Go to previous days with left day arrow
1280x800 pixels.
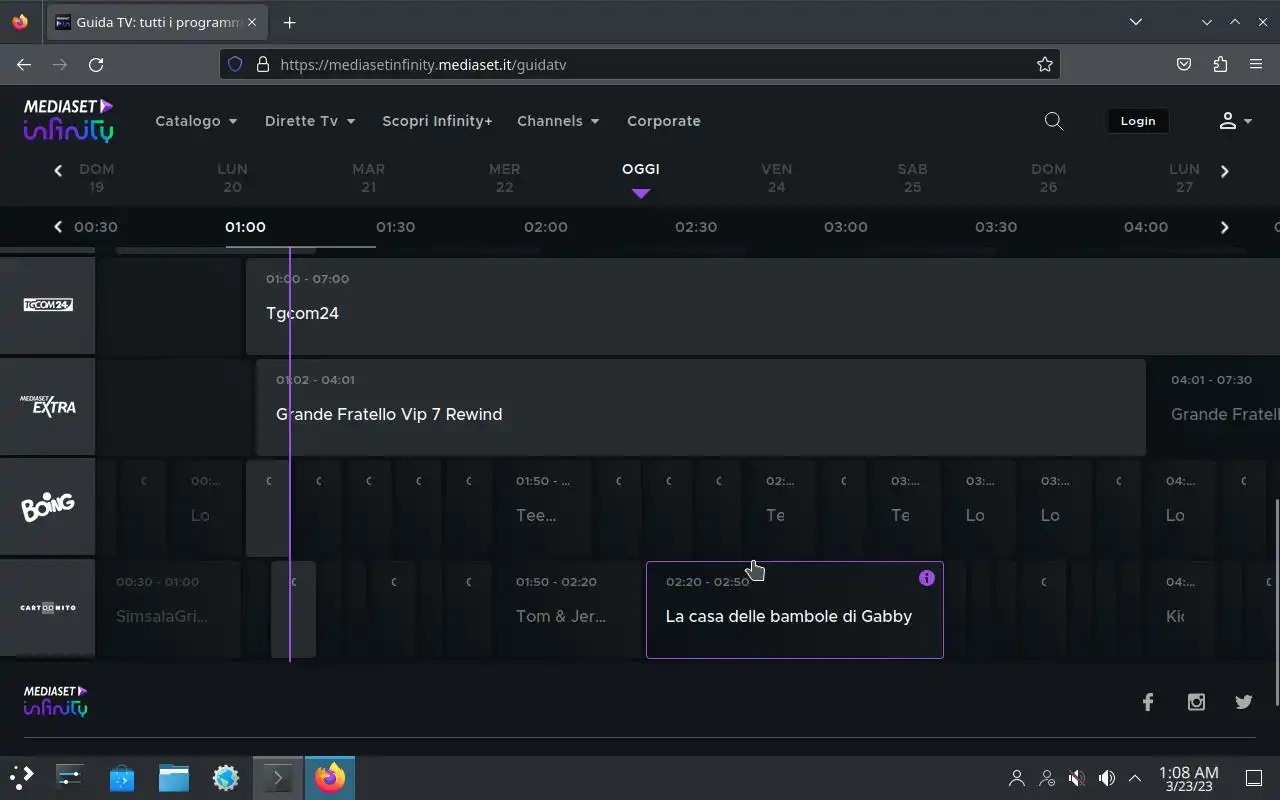point(58,171)
